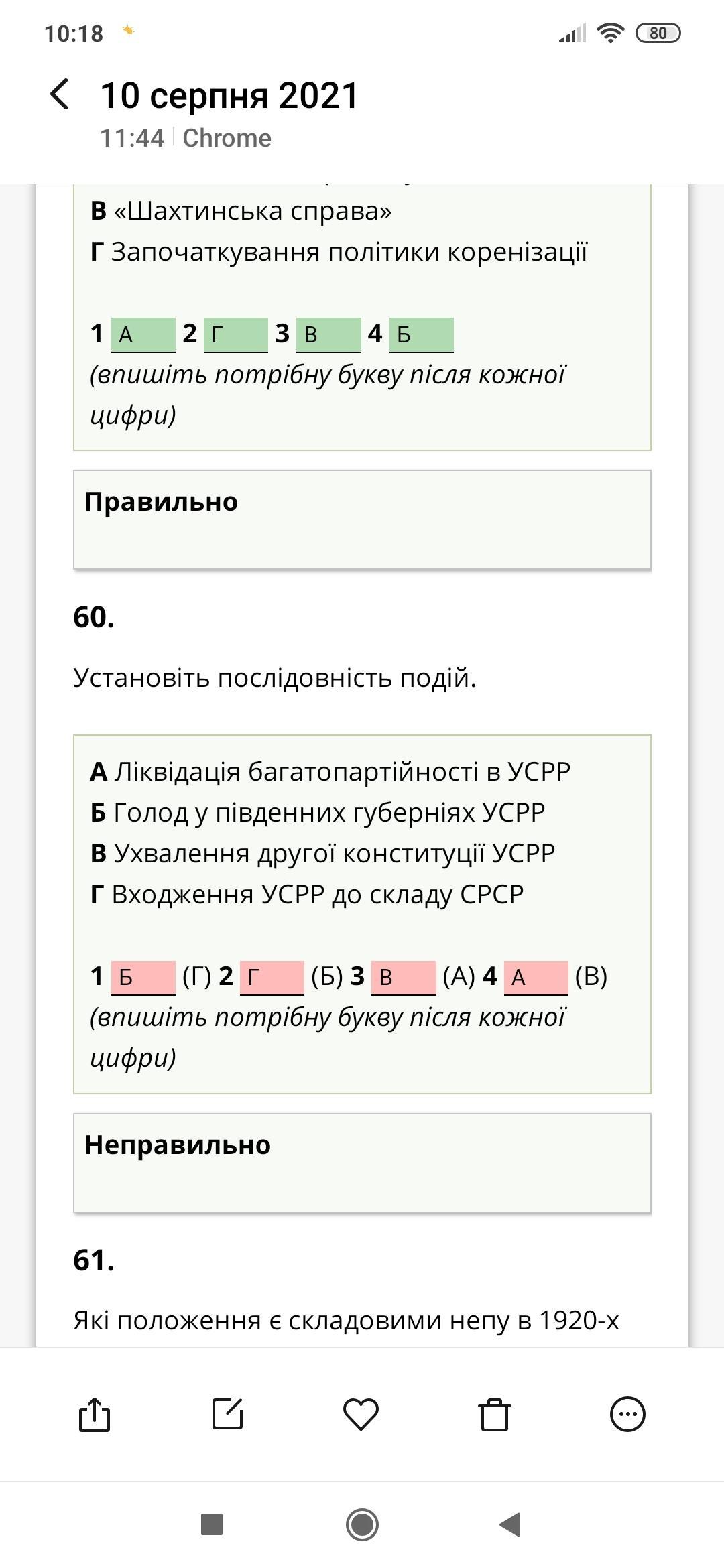Click the question 60 second answer field
This screenshot has height=1568, width=724.
pos(271,978)
